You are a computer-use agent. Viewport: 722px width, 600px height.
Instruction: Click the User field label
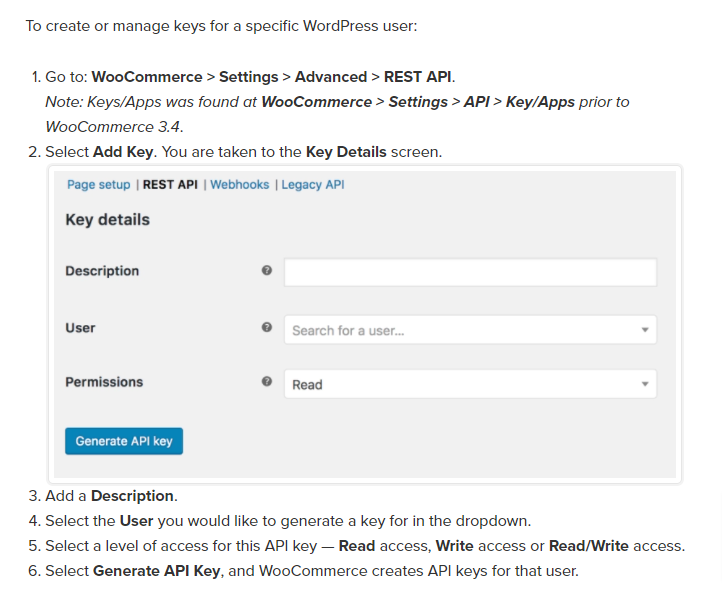click(80, 328)
